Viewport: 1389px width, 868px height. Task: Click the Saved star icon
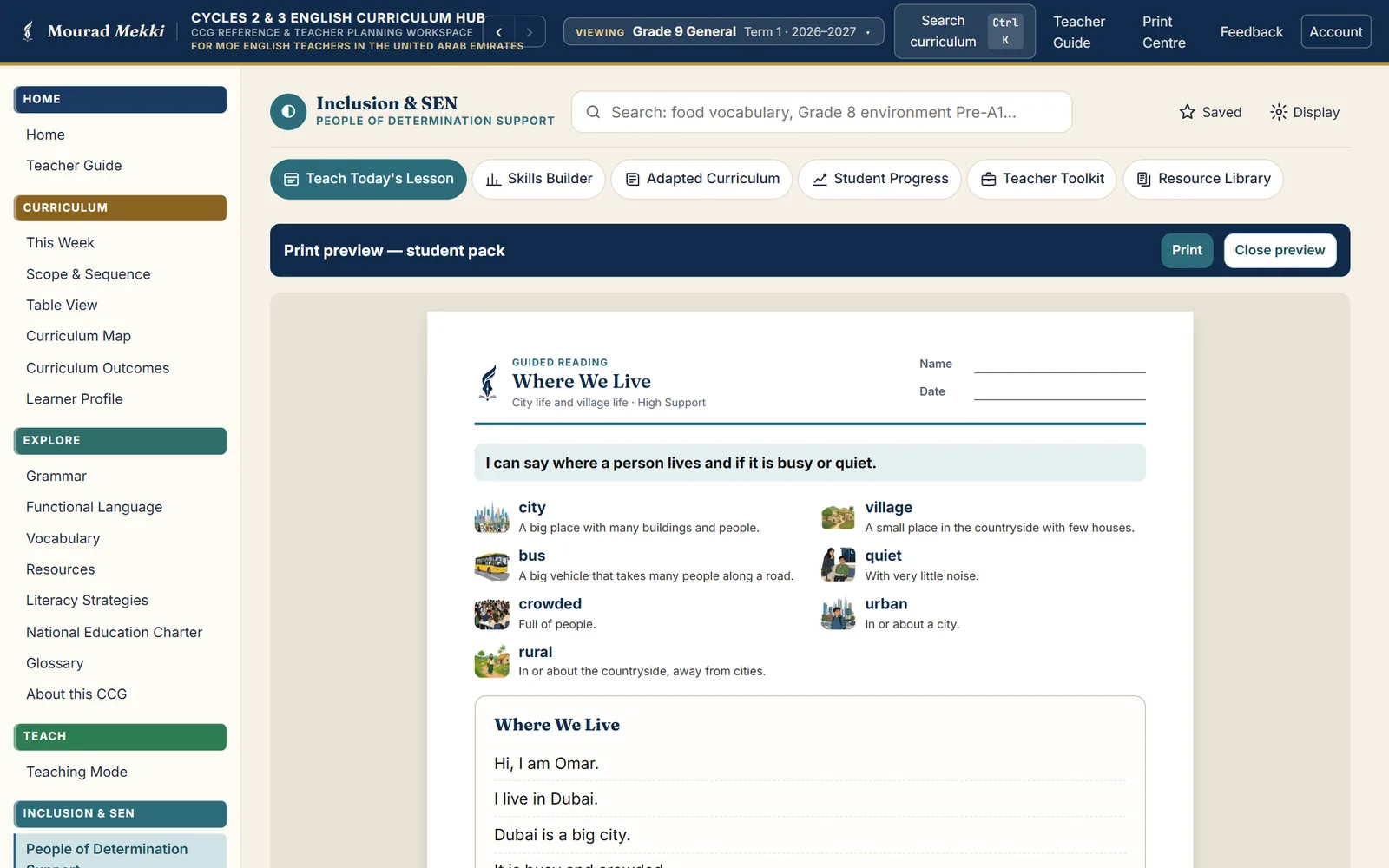click(x=1187, y=112)
